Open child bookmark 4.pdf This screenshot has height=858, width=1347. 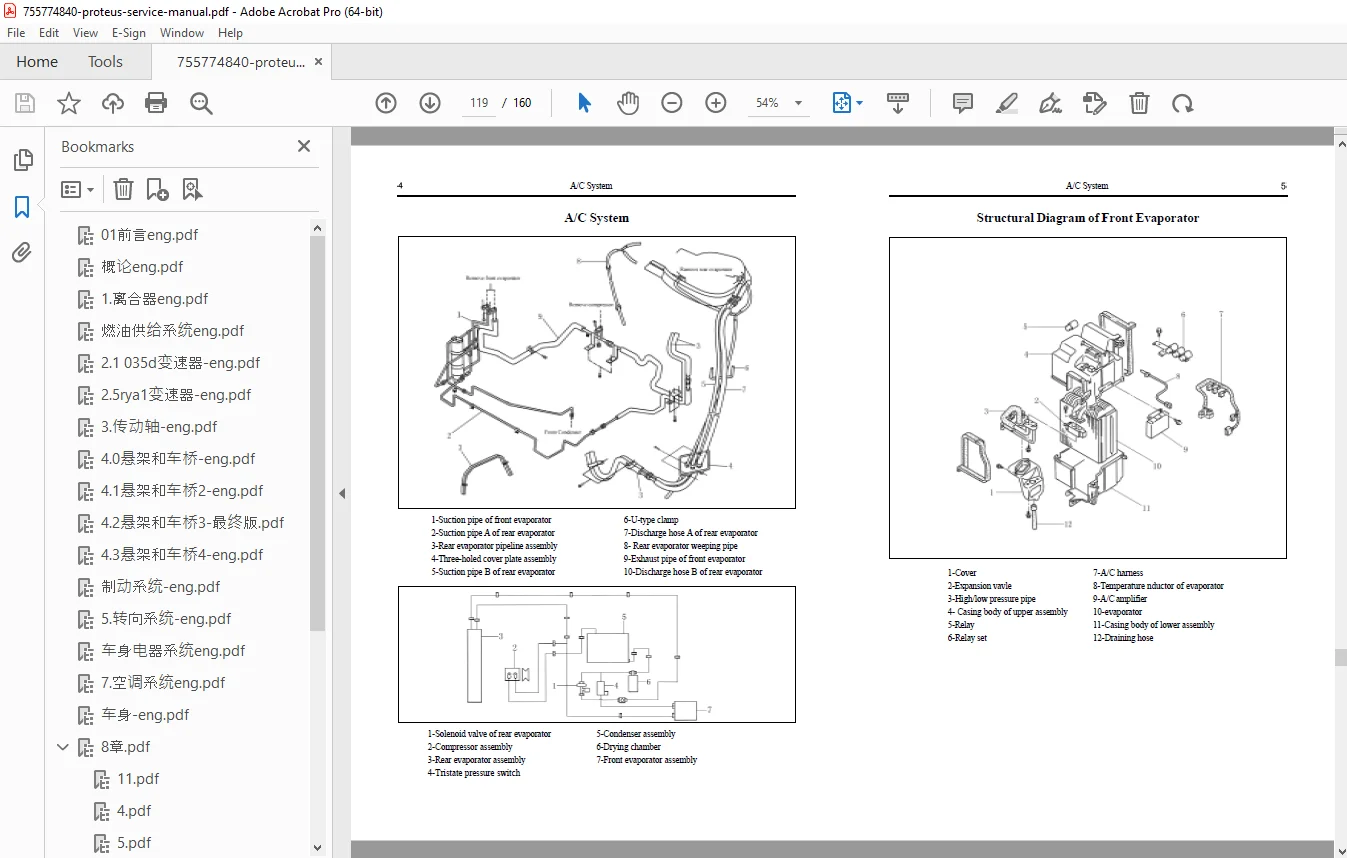point(134,811)
